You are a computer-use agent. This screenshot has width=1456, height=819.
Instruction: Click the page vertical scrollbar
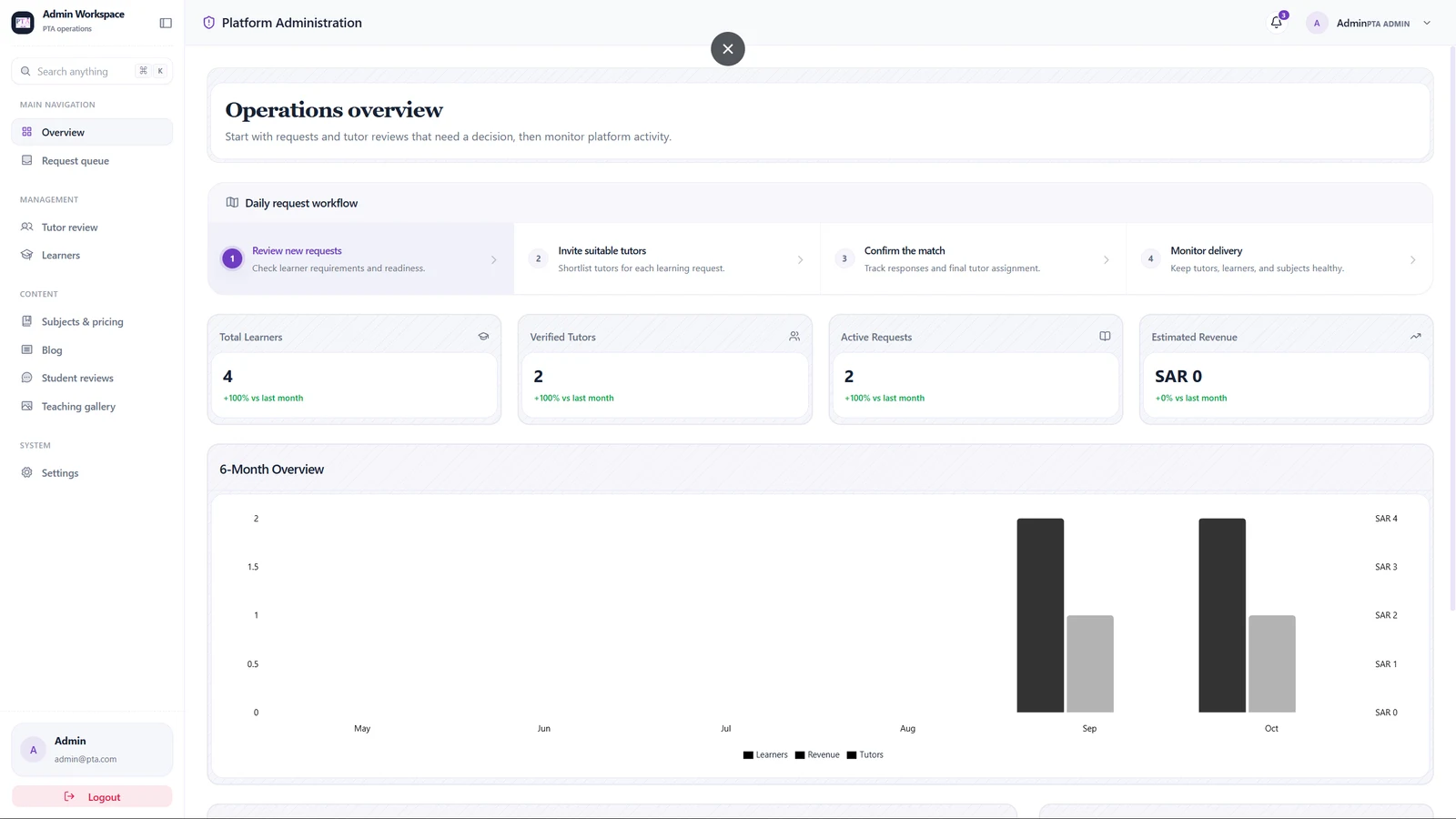coord(1451,328)
